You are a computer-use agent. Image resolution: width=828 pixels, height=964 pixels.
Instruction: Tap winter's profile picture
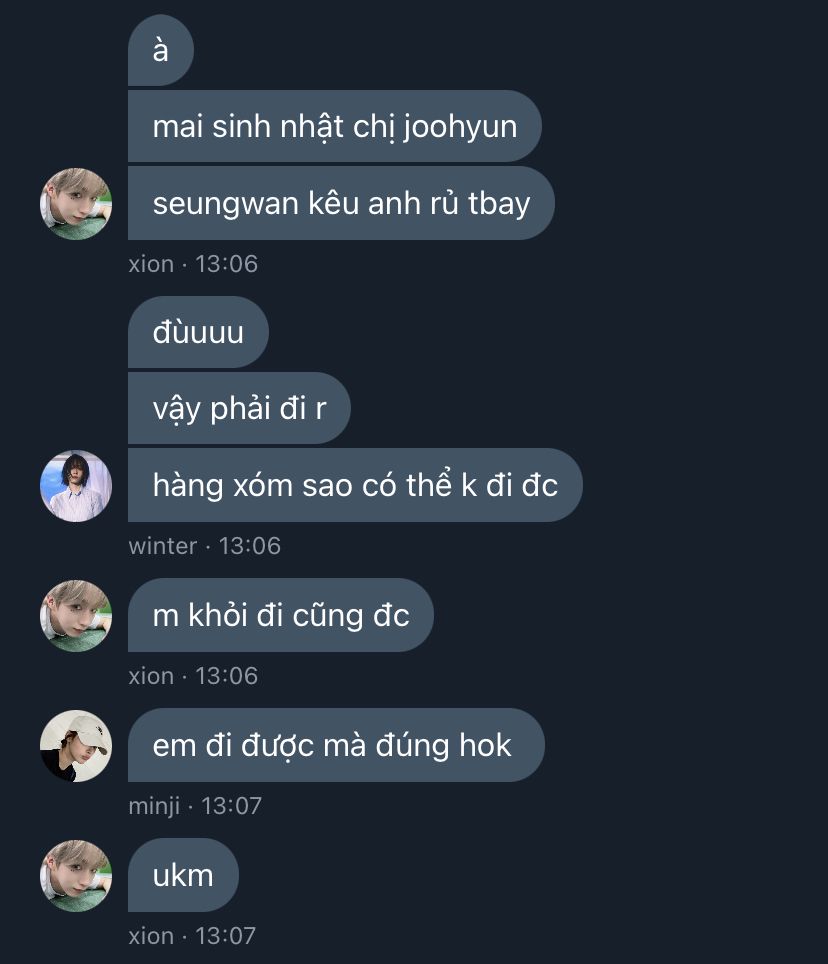[x=76, y=486]
